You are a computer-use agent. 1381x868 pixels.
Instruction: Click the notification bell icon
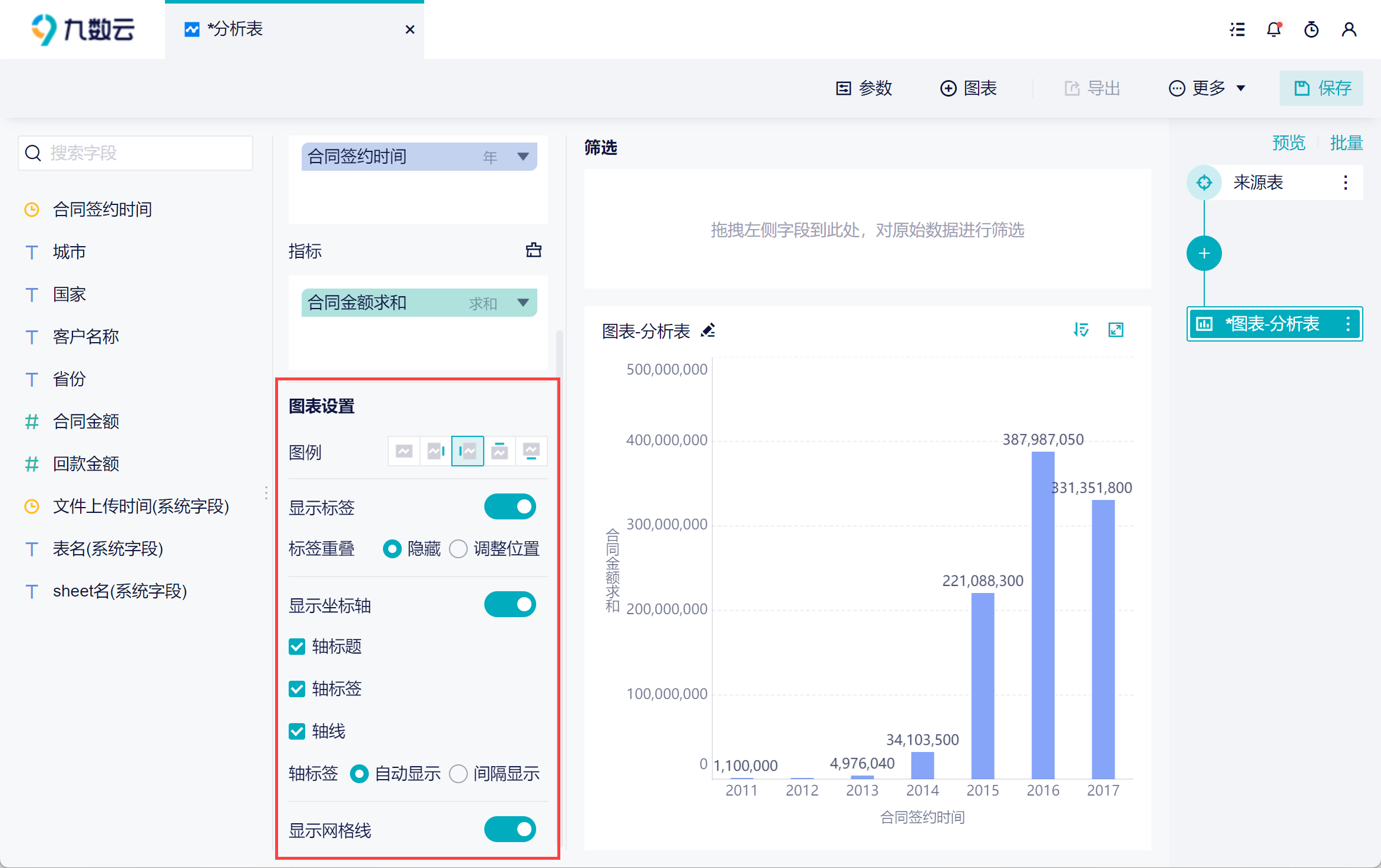tap(1274, 29)
